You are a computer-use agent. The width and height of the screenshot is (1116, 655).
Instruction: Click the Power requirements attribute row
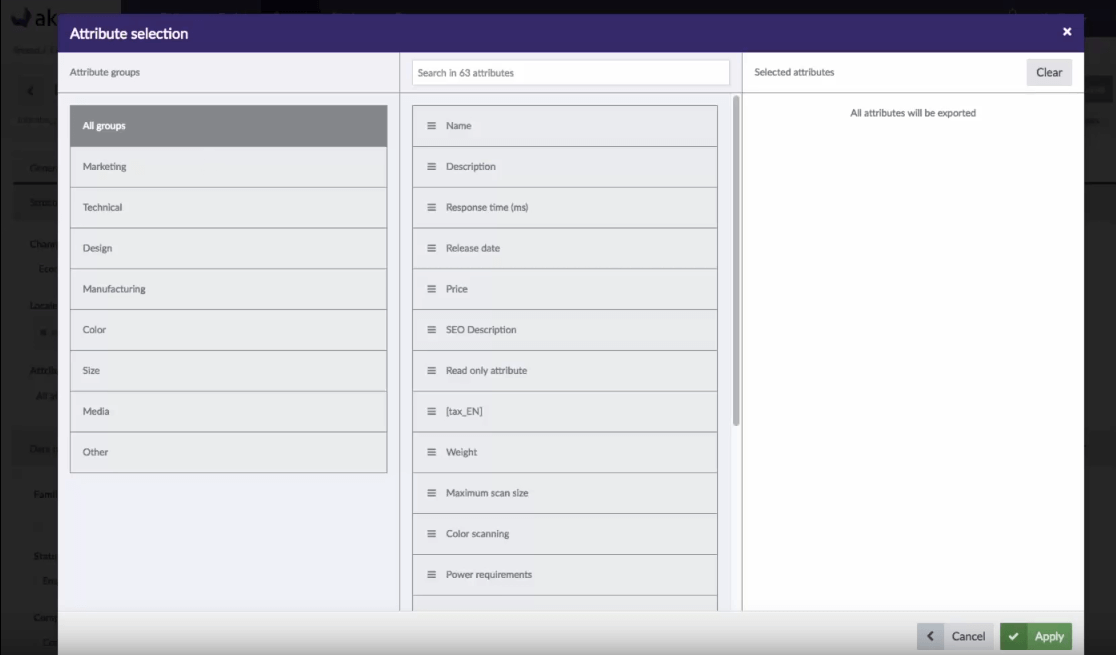[565, 575]
